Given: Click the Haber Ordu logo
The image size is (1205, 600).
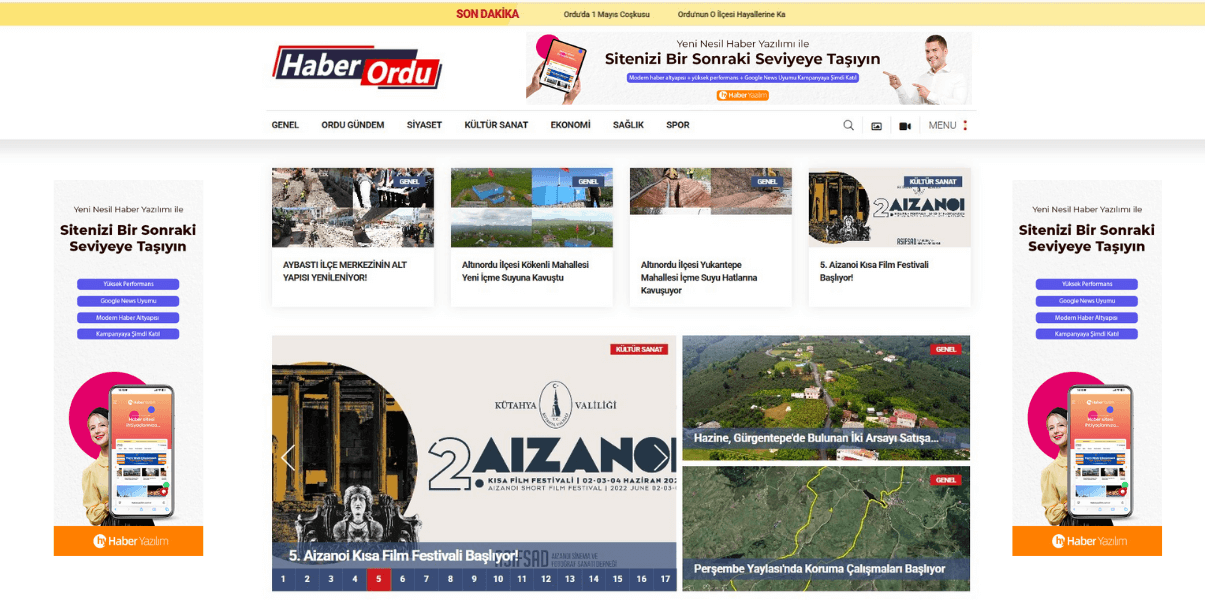Looking at the screenshot, I should [x=356, y=68].
